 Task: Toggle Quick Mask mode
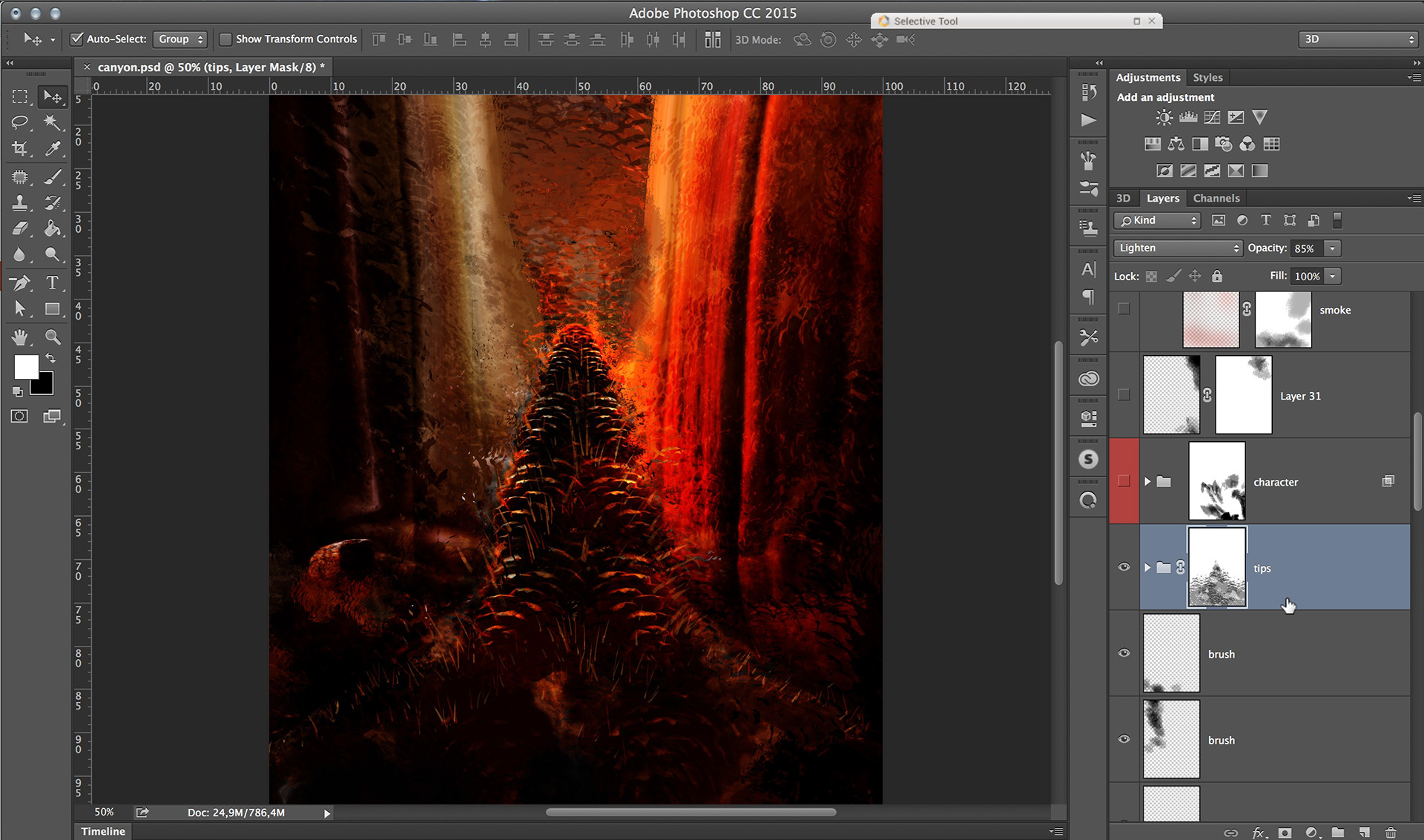pyautogui.click(x=20, y=416)
